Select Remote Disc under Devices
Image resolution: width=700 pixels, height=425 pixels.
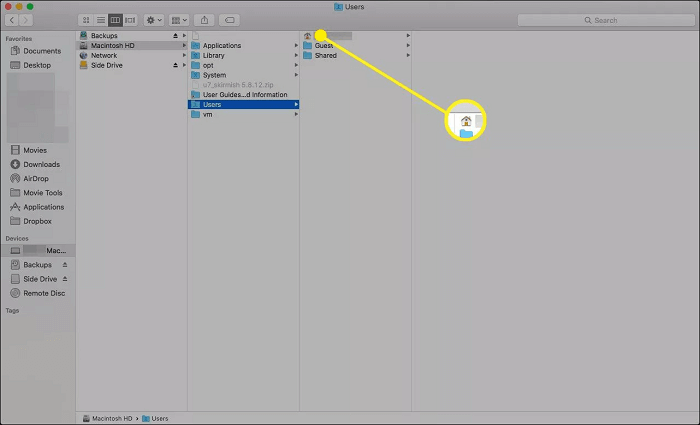[44, 293]
